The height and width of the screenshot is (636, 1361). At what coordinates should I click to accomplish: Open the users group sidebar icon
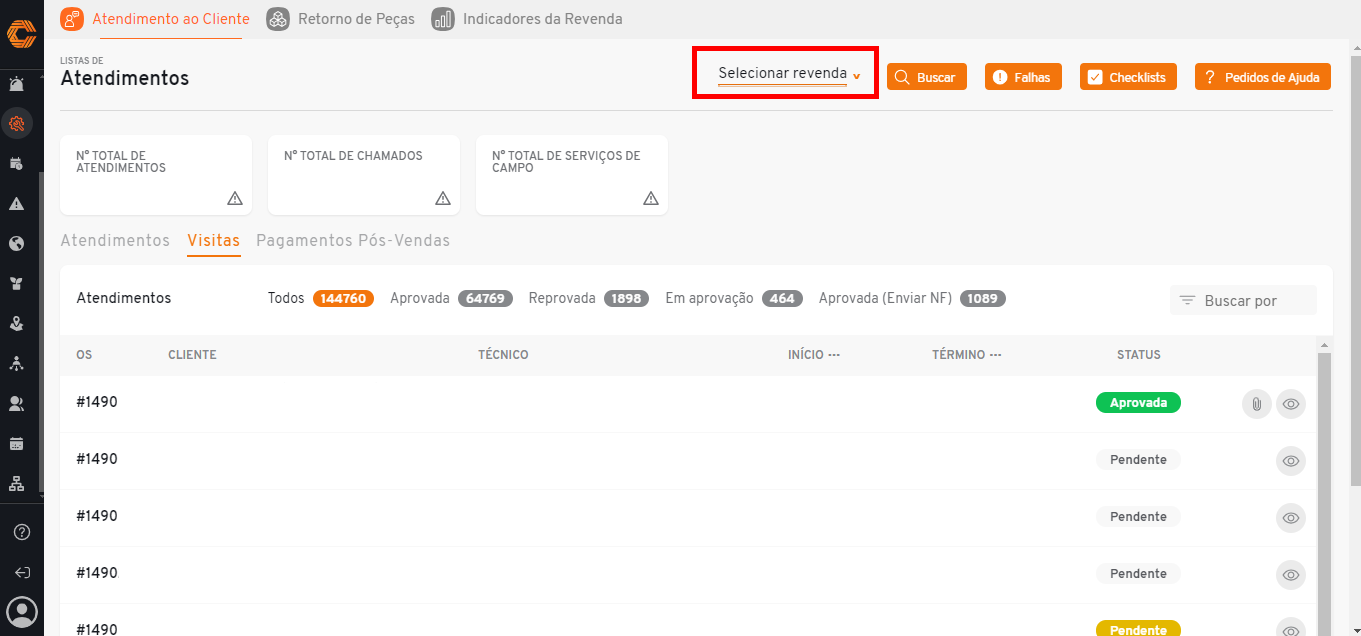(17, 404)
